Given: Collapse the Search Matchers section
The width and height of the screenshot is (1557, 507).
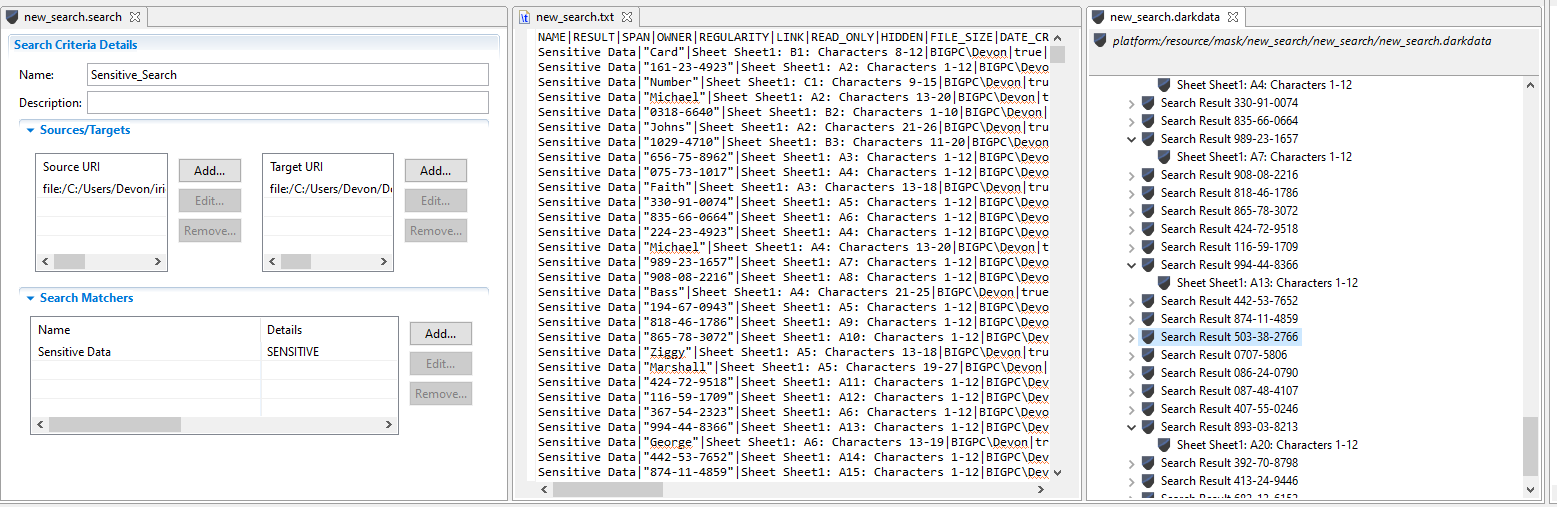Looking at the screenshot, I should (31, 298).
